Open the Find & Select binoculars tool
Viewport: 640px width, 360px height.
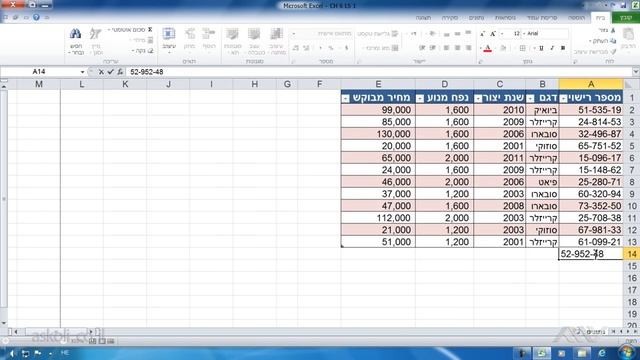click(x=76, y=41)
